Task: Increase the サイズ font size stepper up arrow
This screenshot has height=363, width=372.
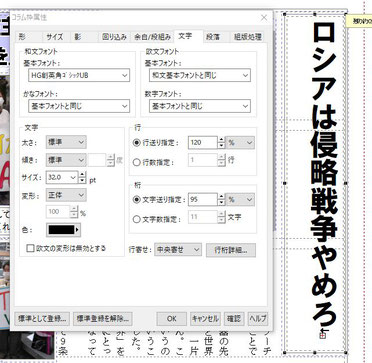Action: click(x=82, y=174)
